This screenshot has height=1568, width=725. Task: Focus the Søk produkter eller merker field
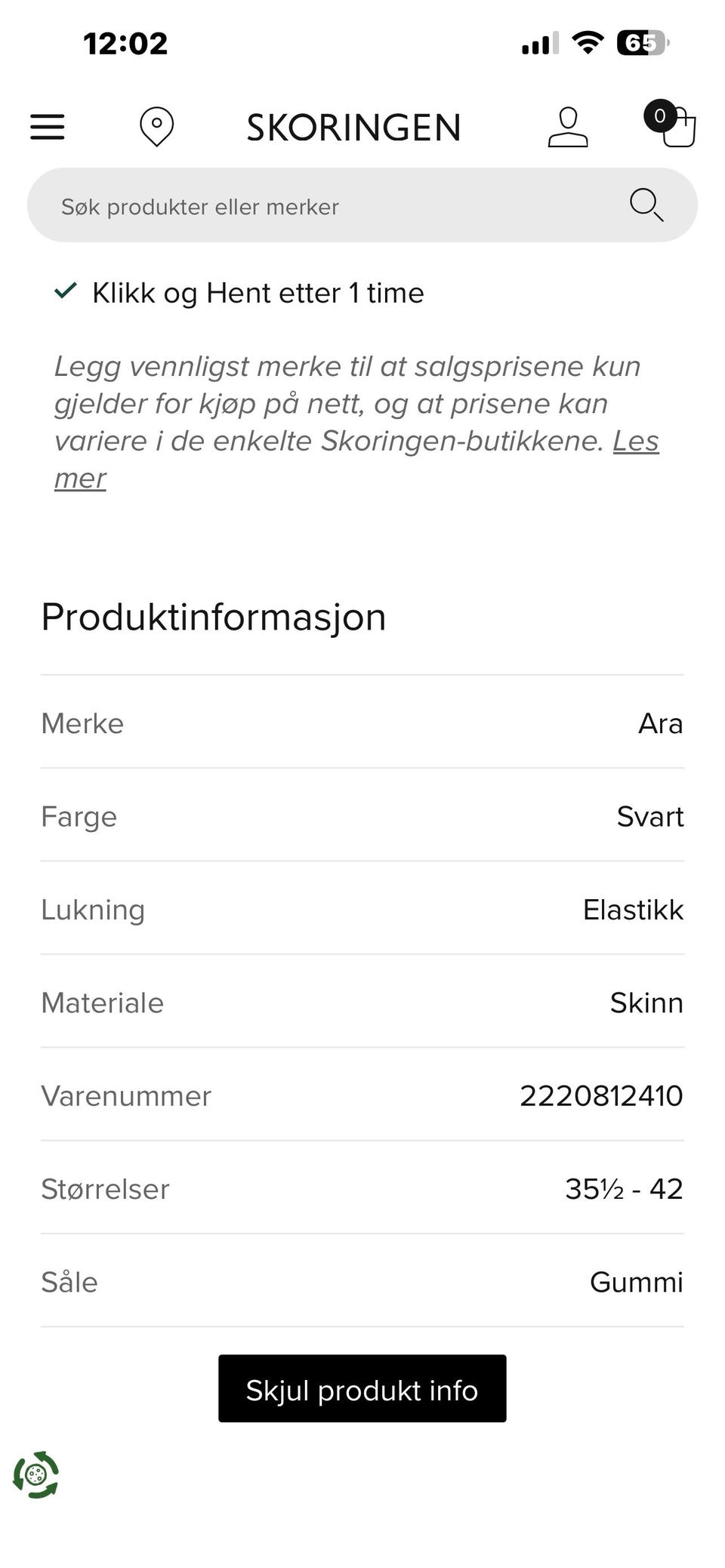coord(362,205)
